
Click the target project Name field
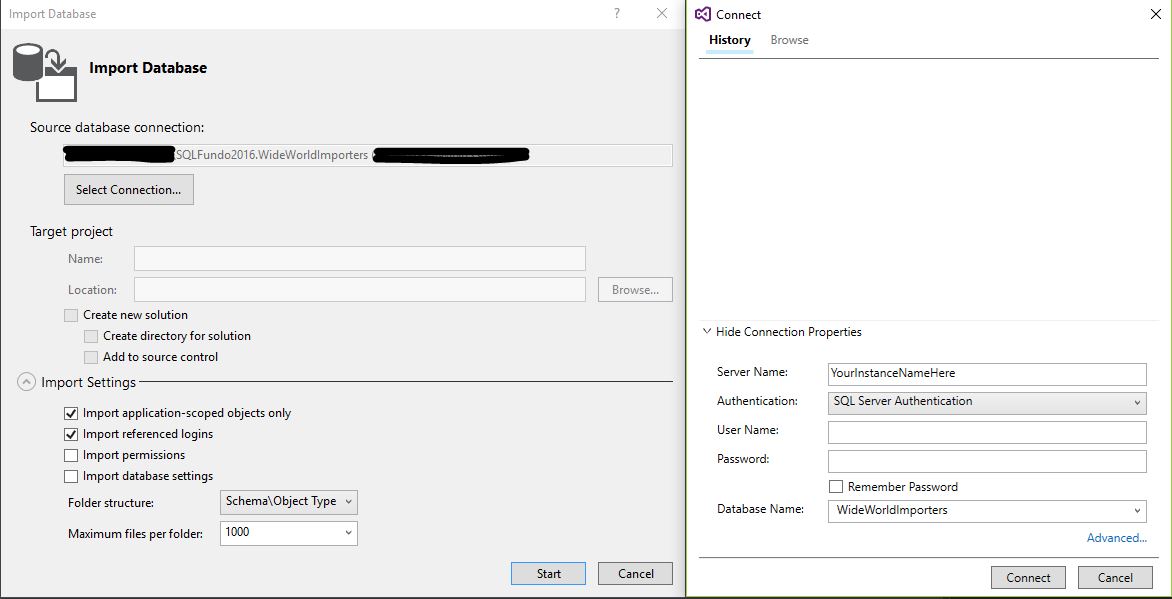click(x=360, y=259)
